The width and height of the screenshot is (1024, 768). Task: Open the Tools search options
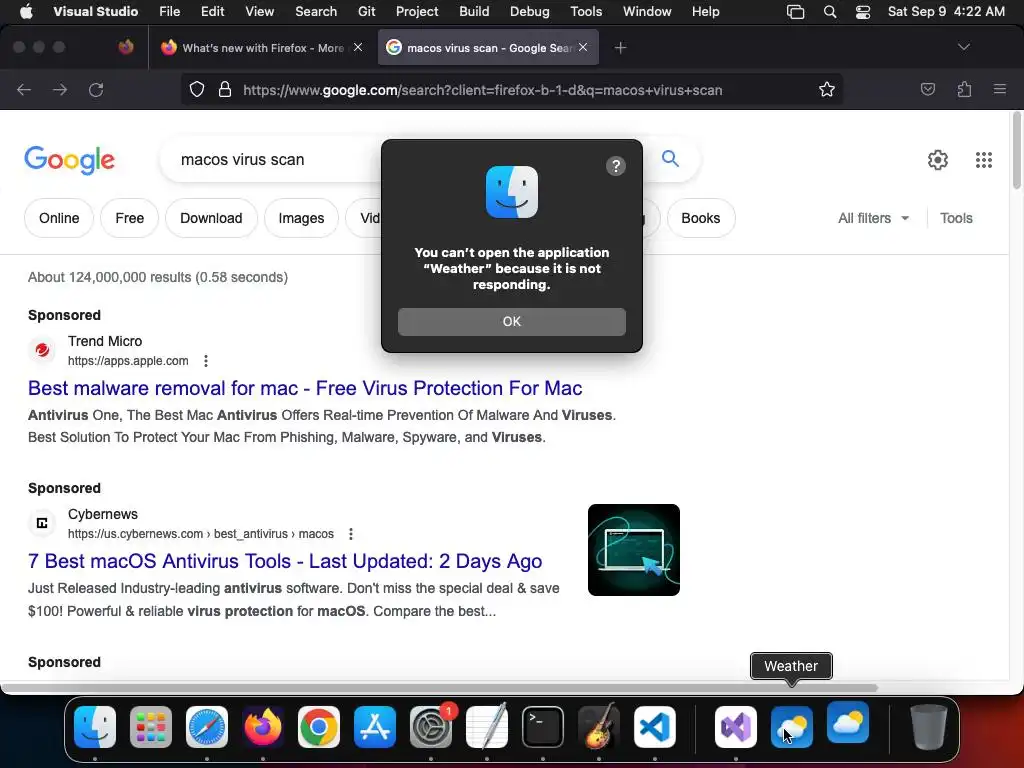tap(956, 218)
